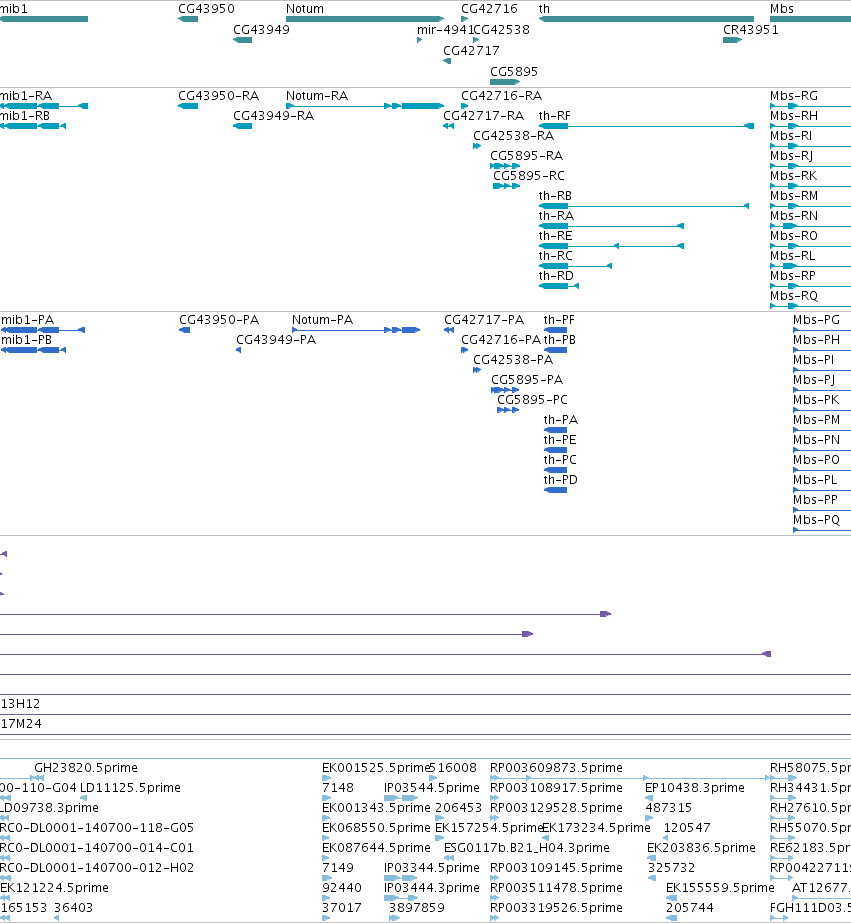Select CG43949-RA transcript label

click(273, 116)
